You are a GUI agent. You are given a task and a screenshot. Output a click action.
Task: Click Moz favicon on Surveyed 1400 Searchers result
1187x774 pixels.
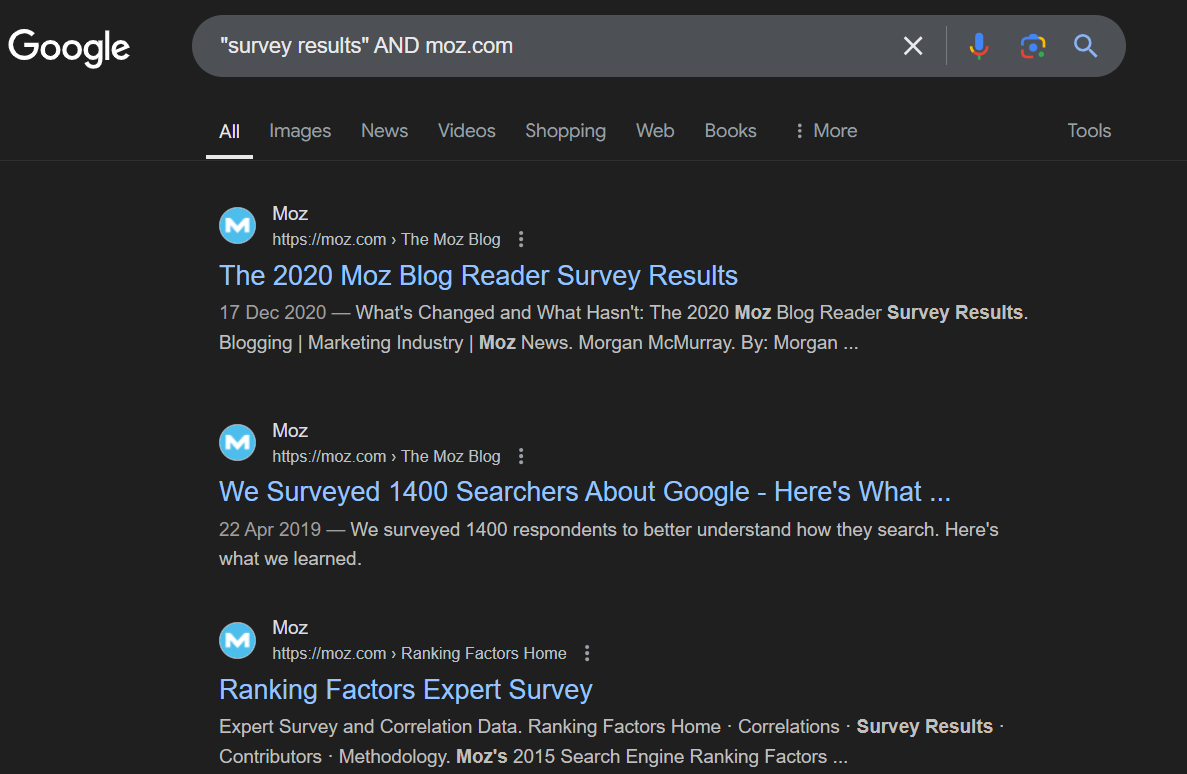pyautogui.click(x=238, y=442)
